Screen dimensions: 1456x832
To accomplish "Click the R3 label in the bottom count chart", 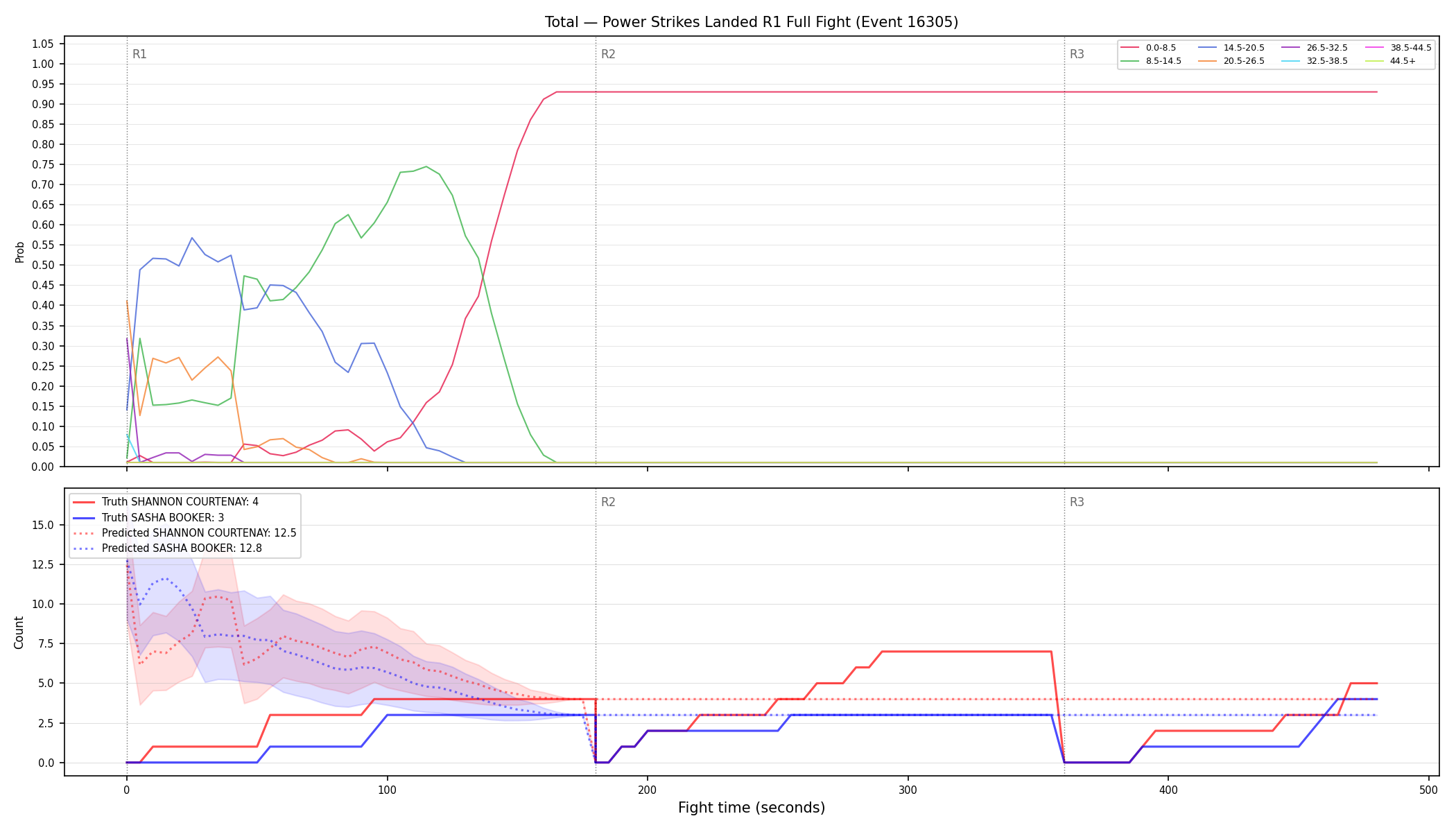I will click(x=1077, y=502).
